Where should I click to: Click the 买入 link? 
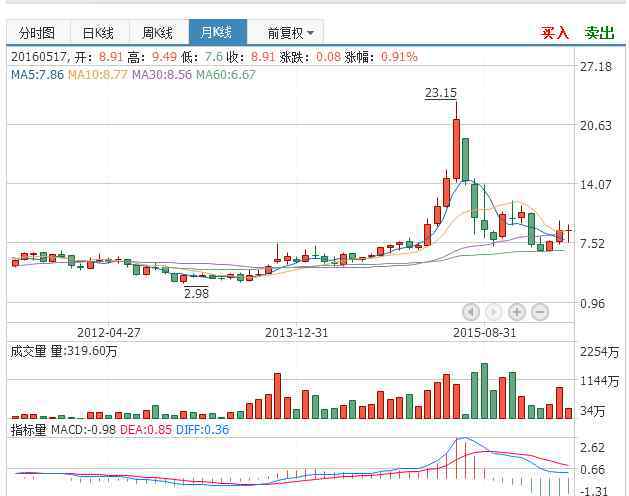pyautogui.click(x=555, y=33)
